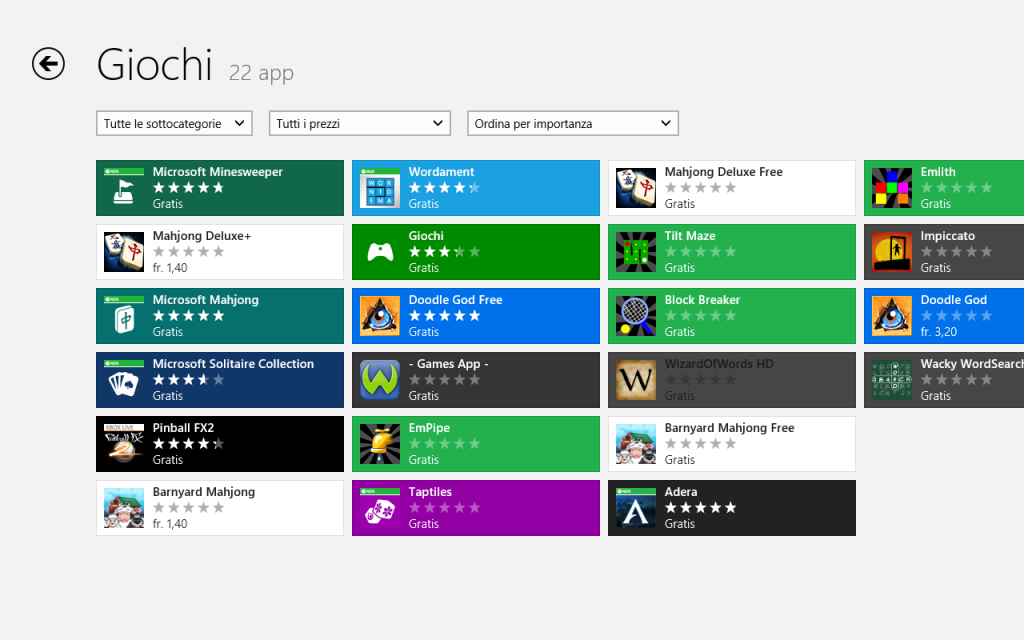Expand the Tutte le sottocategorie dropdown
The width and height of the screenshot is (1024, 640).
174,123
